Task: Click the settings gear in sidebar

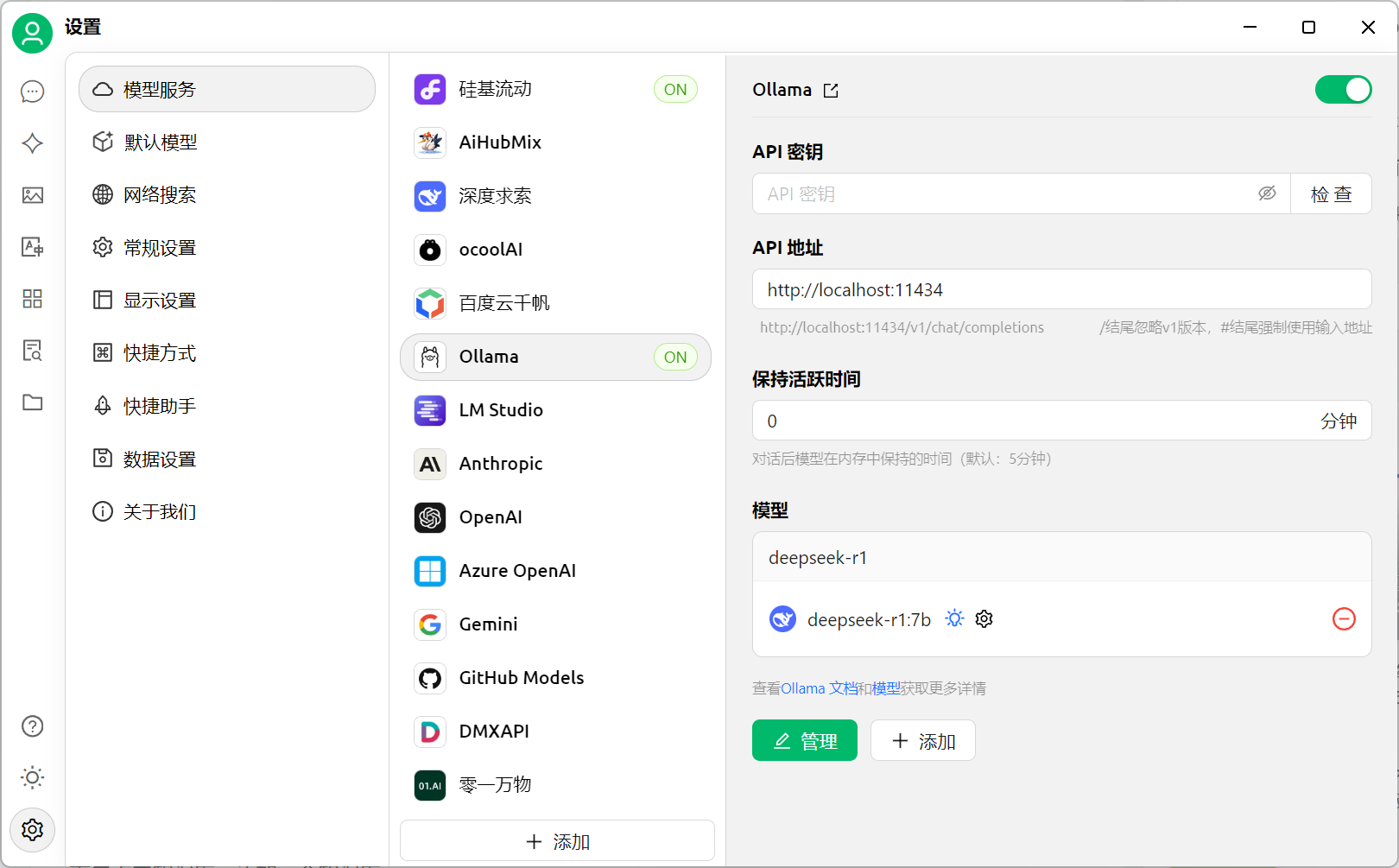Action: 33,830
